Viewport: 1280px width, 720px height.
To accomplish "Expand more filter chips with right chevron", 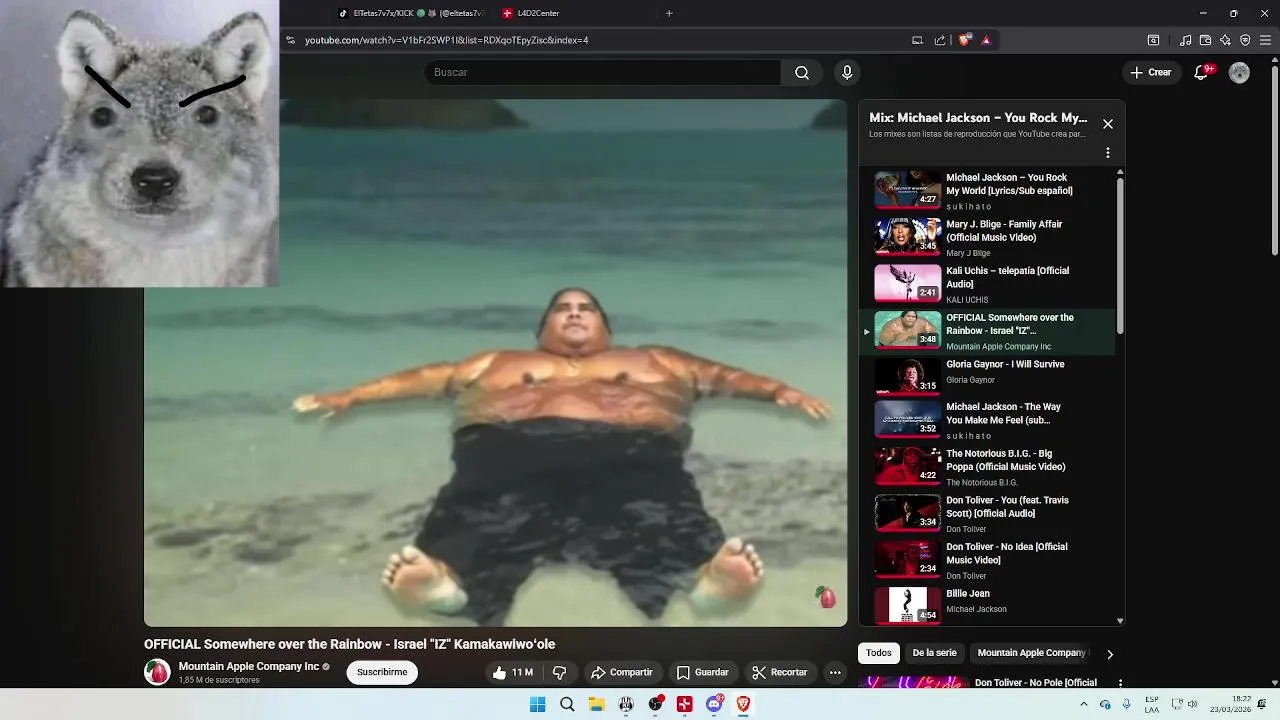I will pyautogui.click(x=1109, y=654).
